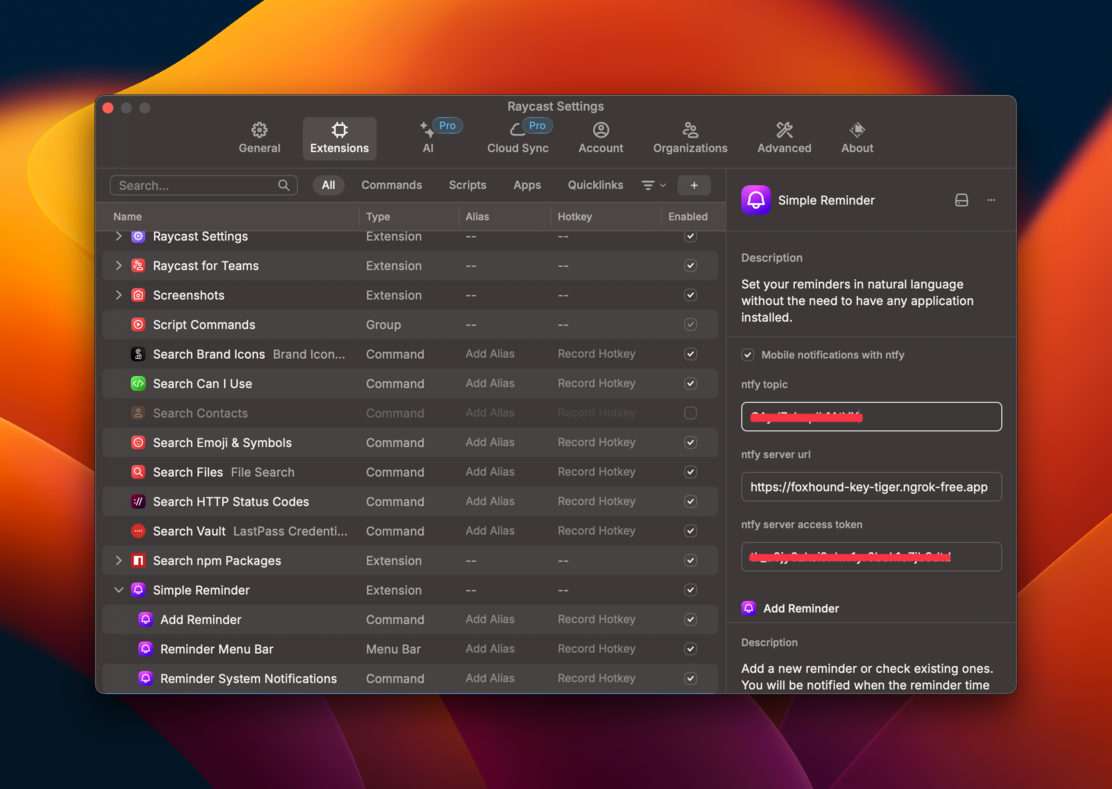The image size is (1112, 789).
Task: Expand the Screenshots extension row
Action: (118, 295)
